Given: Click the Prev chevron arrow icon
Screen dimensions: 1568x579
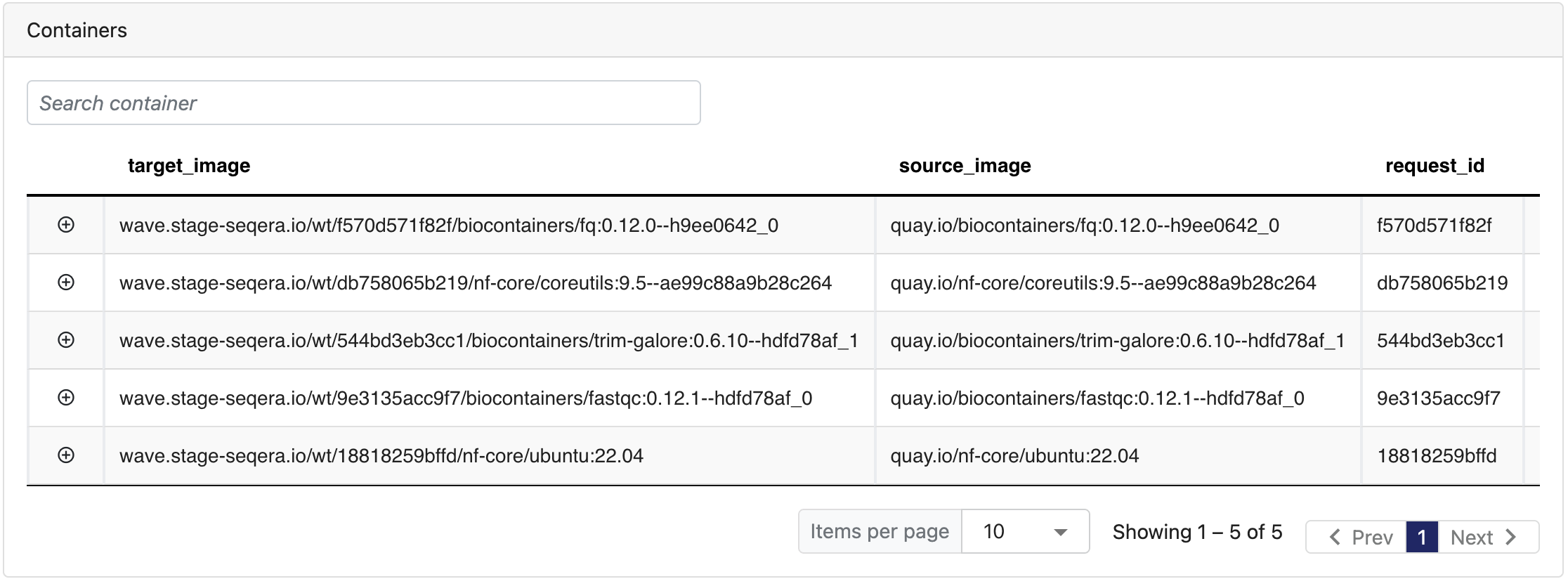Looking at the screenshot, I should coord(1335,538).
